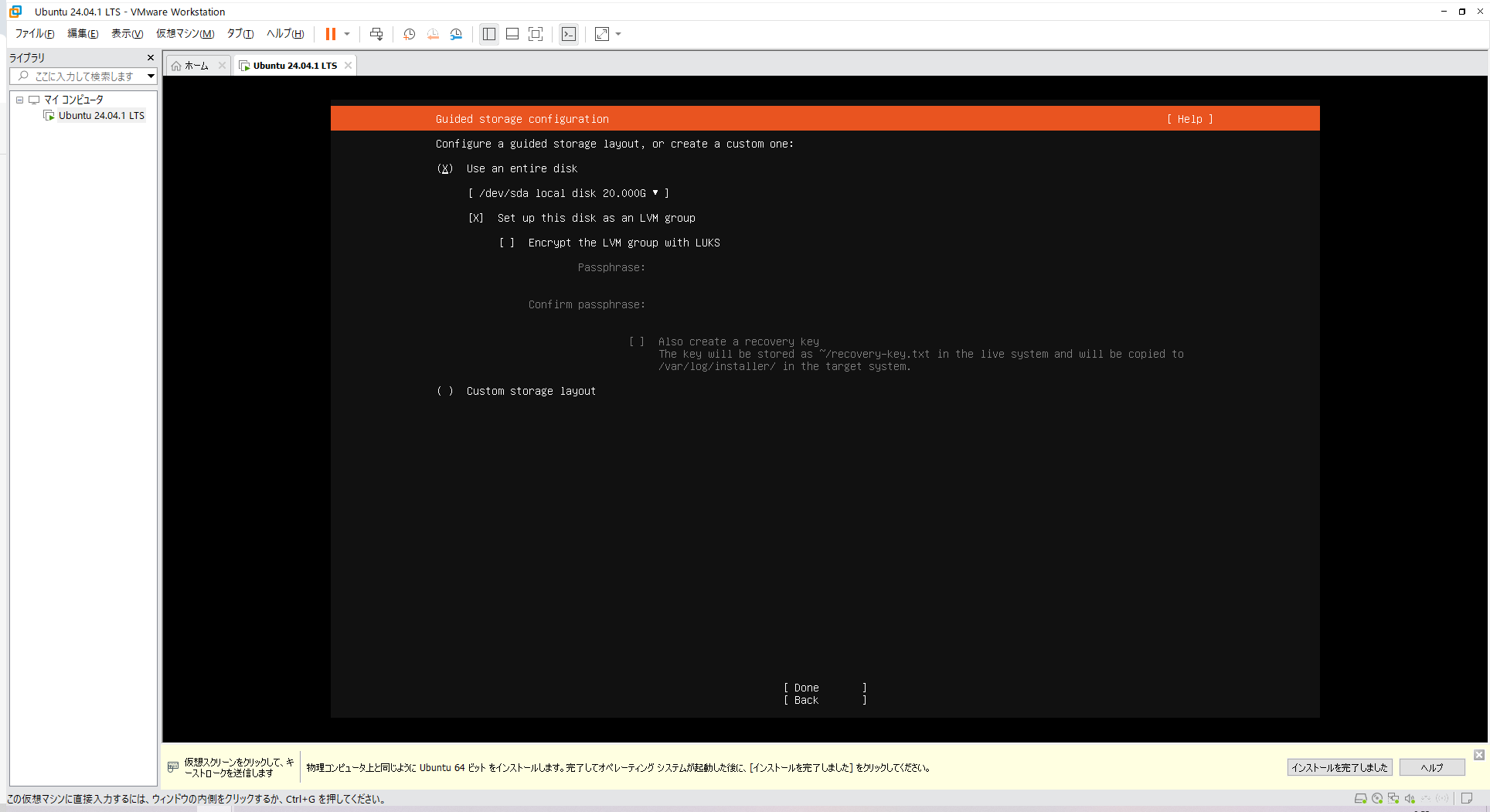Click the stretch guest display icon
Image resolution: width=1490 pixels, height=812 pixels.
pyautogui.click(x=602, y=34)
